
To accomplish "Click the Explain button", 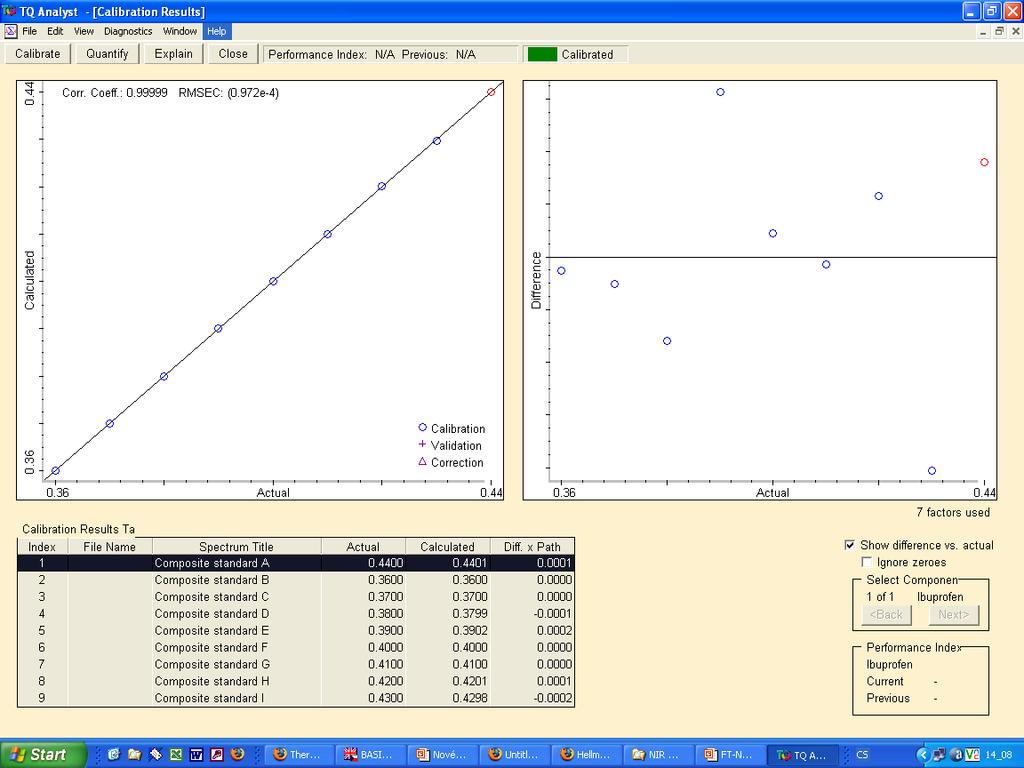I will (173, 54).
